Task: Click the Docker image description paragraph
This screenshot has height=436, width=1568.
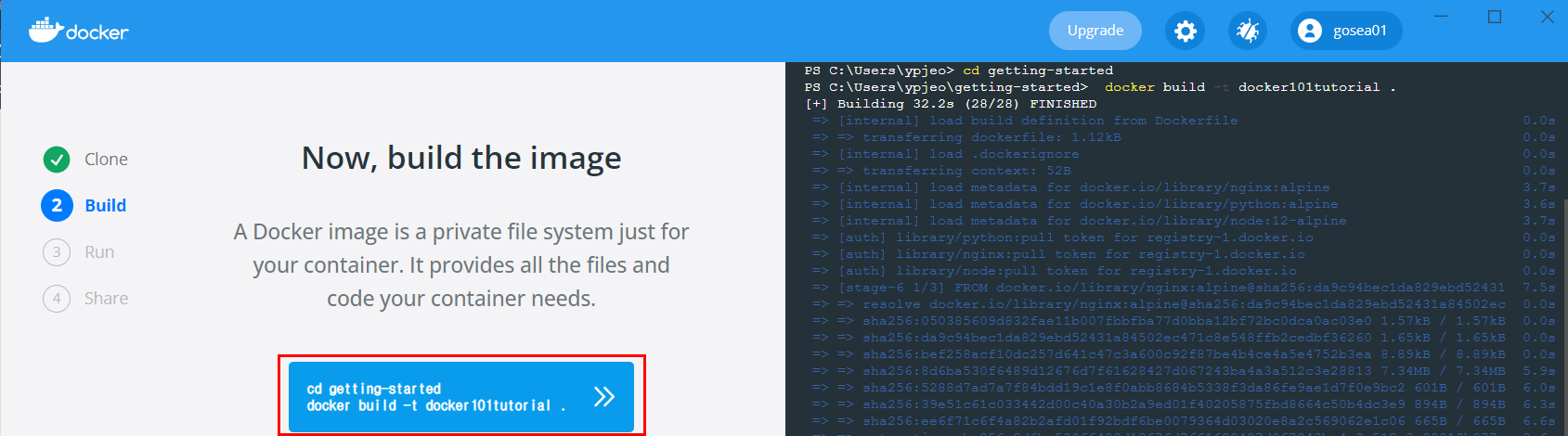Action: 461,265
